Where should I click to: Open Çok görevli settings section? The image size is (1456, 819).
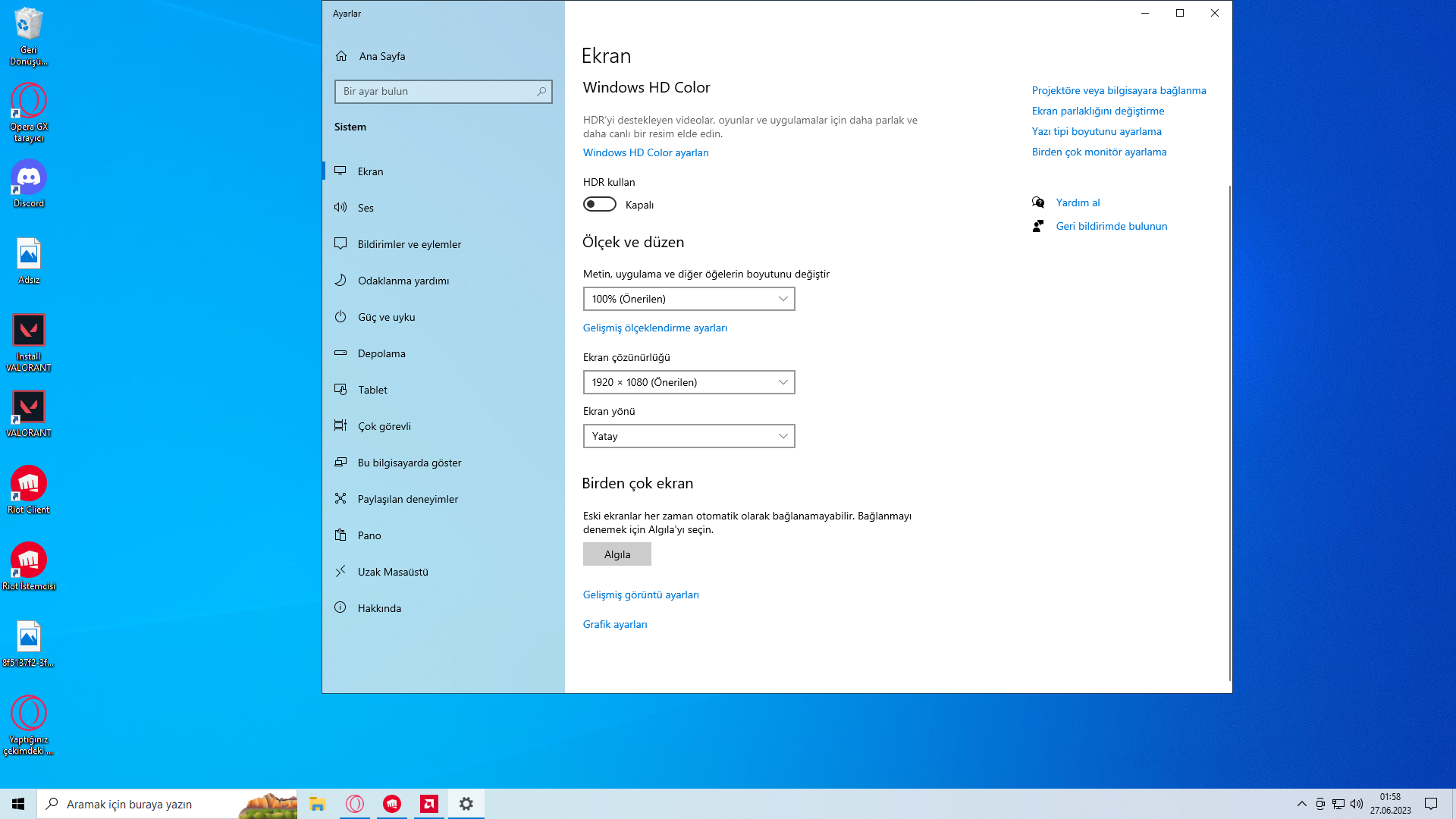coord(384,426)
